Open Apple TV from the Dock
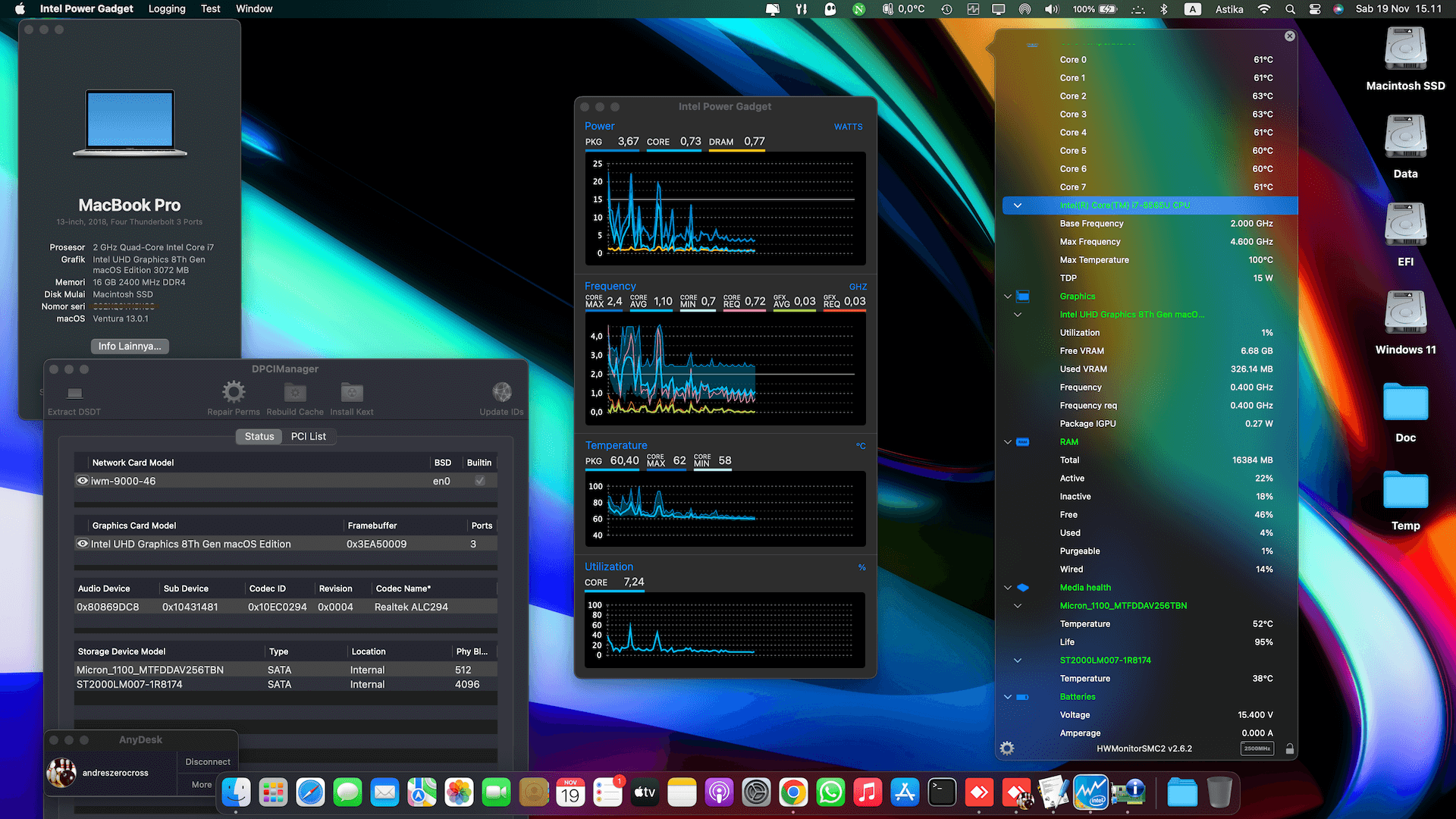1456x819 pixels. pos(645,793)
